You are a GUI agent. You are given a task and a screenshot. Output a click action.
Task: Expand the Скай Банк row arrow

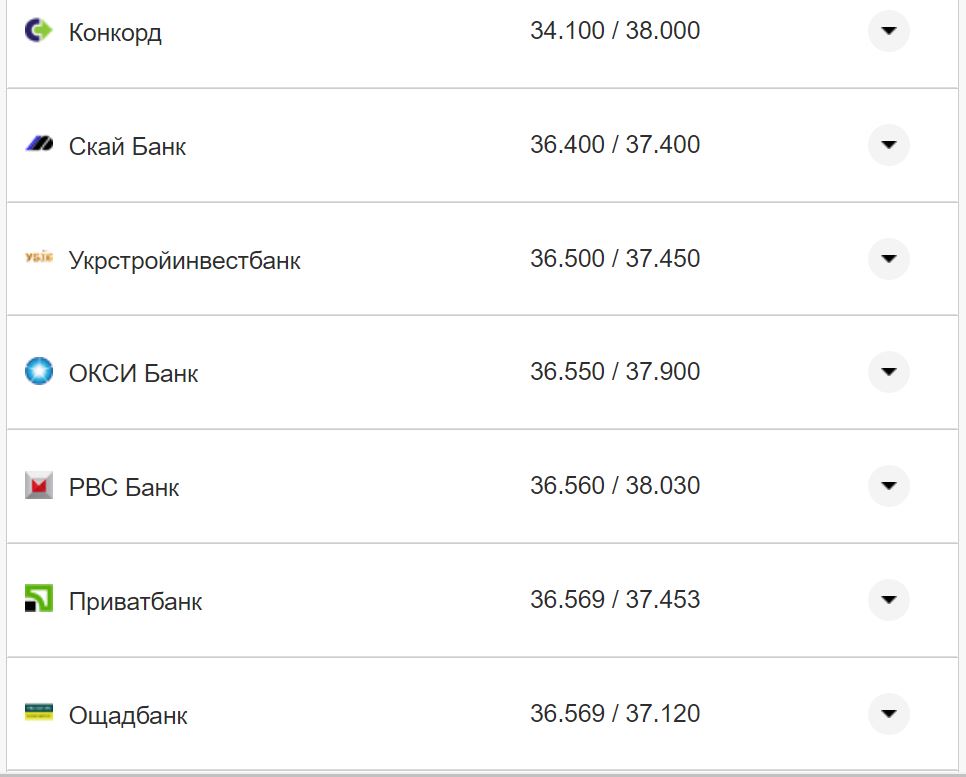(x=888, y=145)
